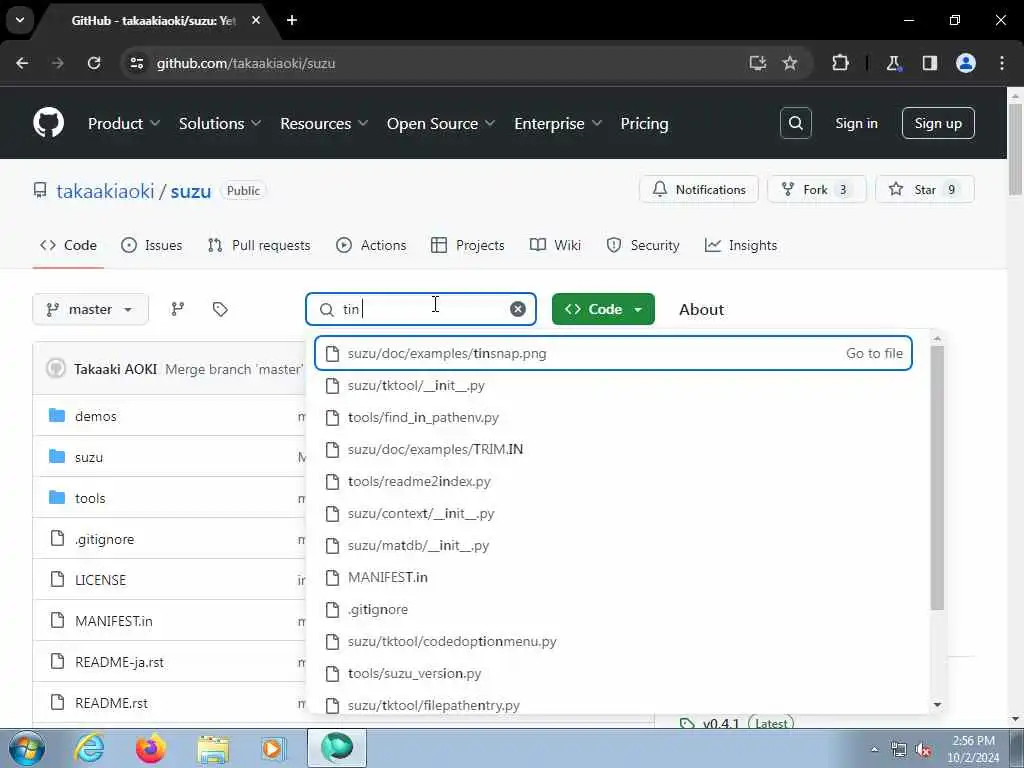The image size is (1024, 768).
Task: Open the LICENSE file
Action: click(x=100, y=580)
